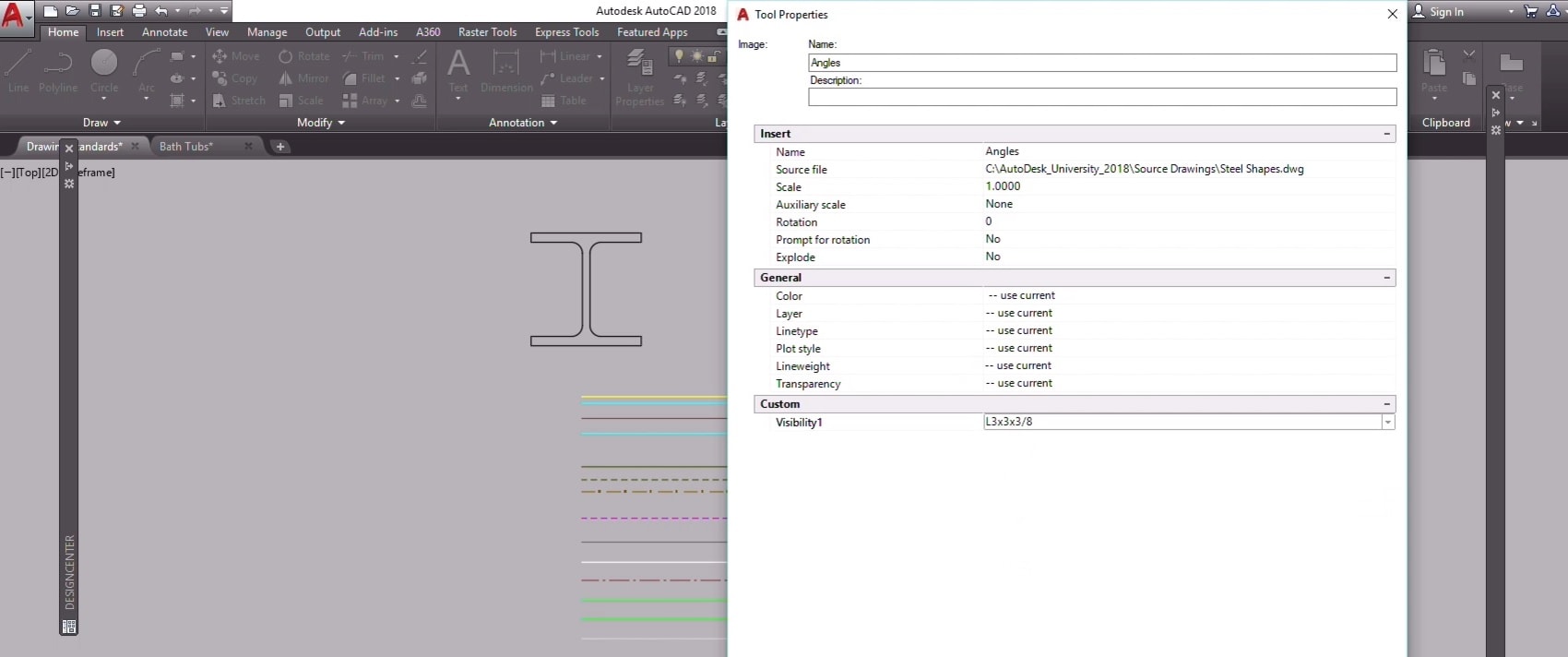Open the Annotate ribbon tab
This screenshot has height=657, width=1568.
coord(165,32)
